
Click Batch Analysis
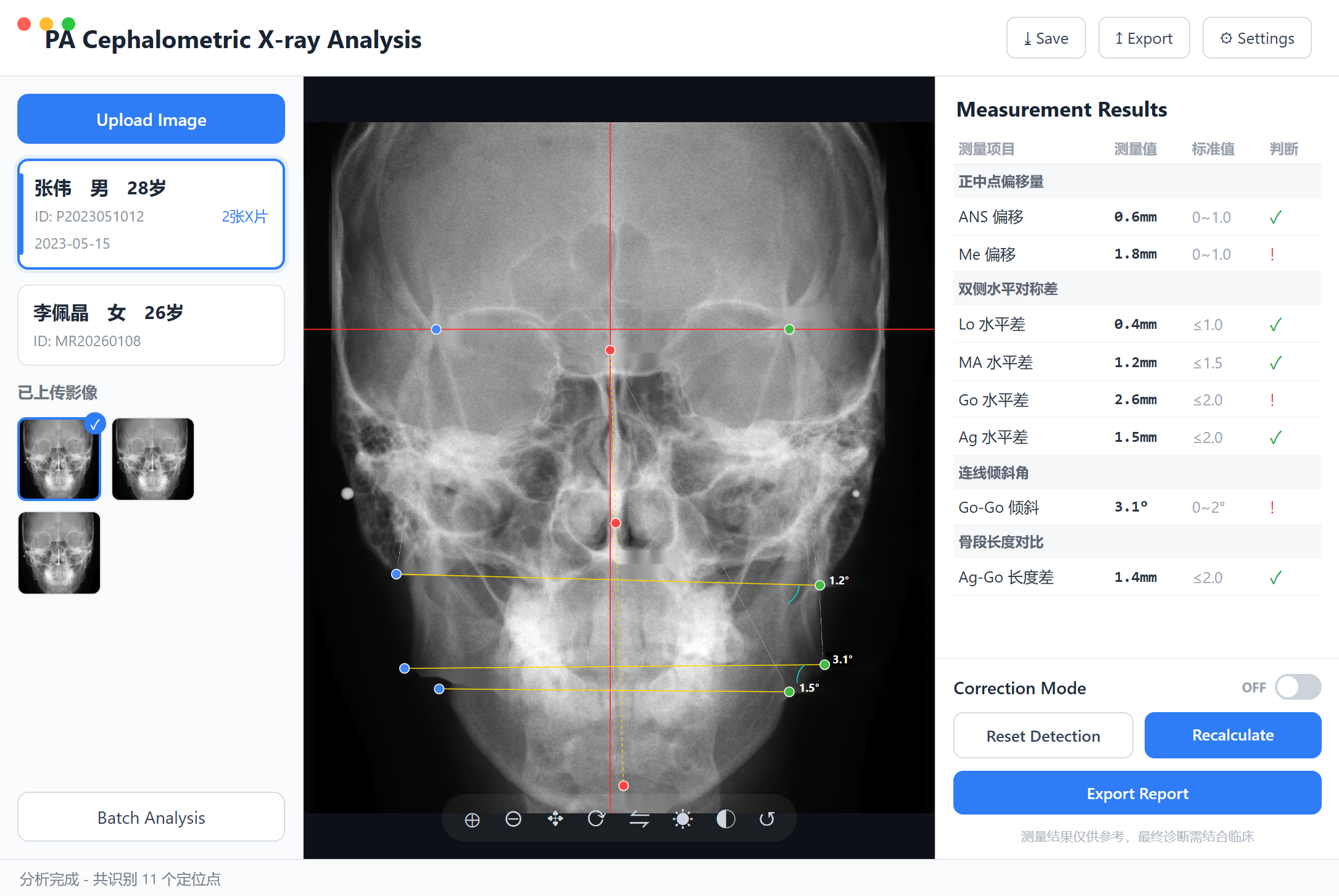tap(151, 817)
